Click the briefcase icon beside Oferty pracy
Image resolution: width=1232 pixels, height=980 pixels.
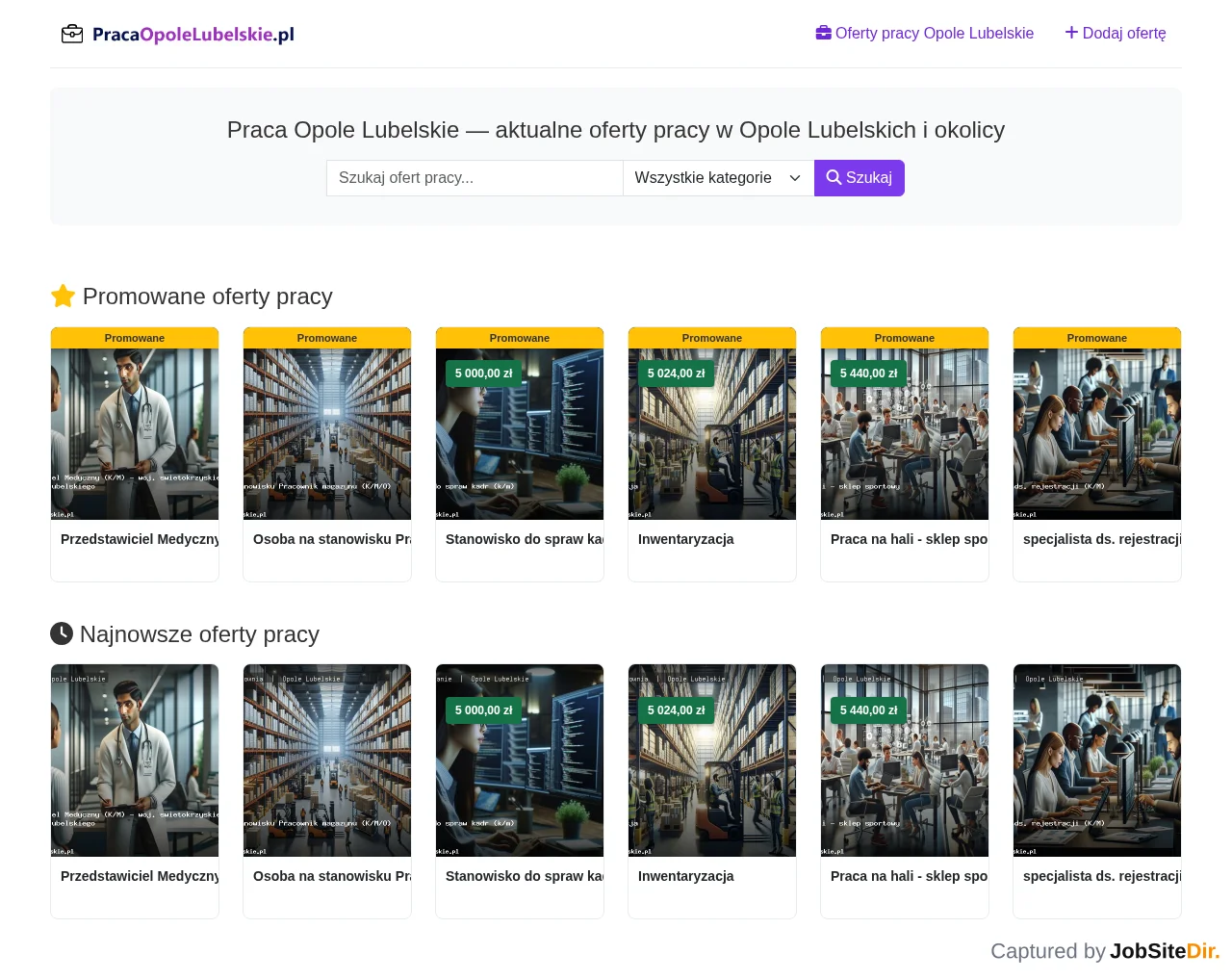823,33
